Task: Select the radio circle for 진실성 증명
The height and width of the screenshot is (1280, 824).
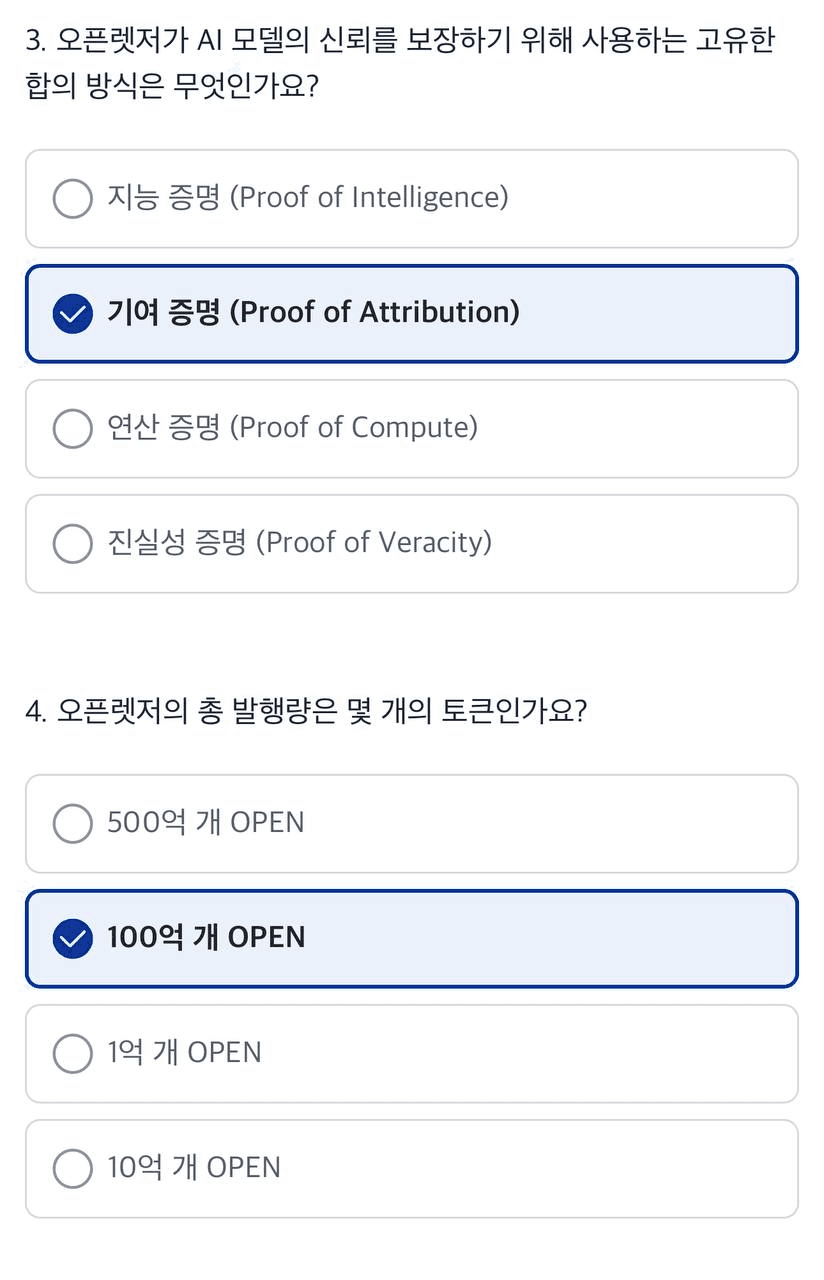Action: point(72,543)
